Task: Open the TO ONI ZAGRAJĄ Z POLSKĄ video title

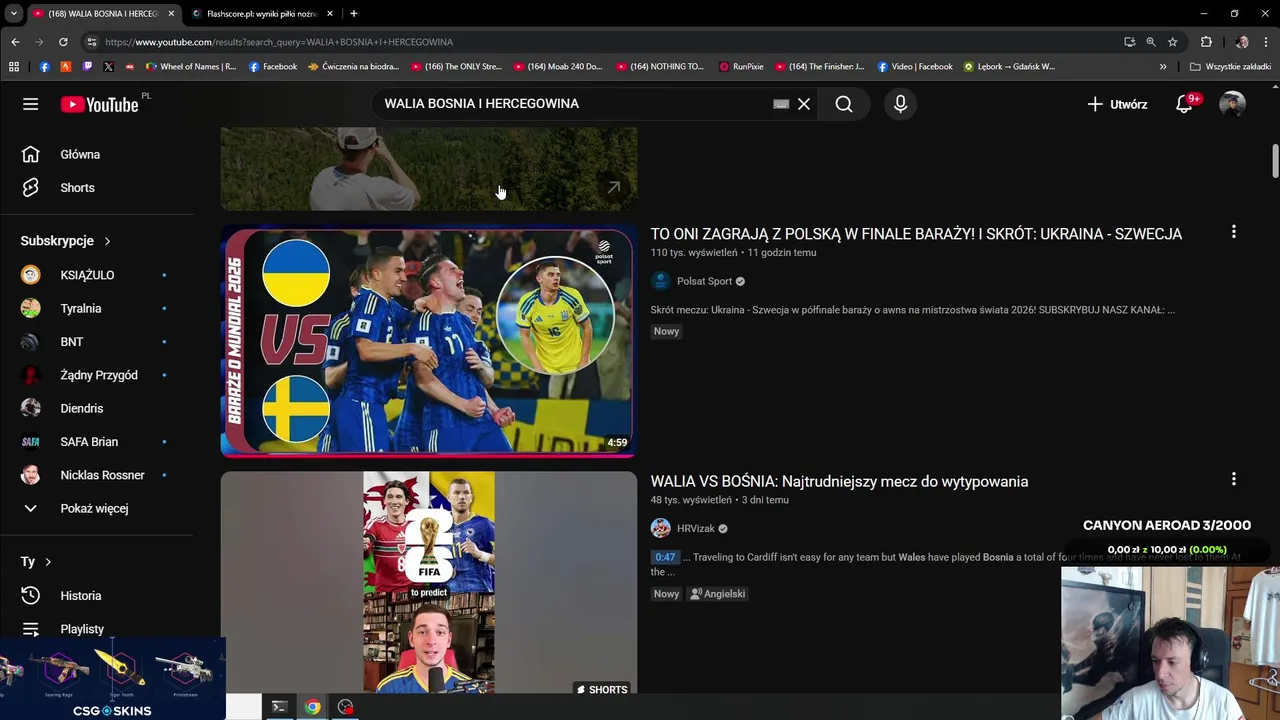Action: click(916, 234)
